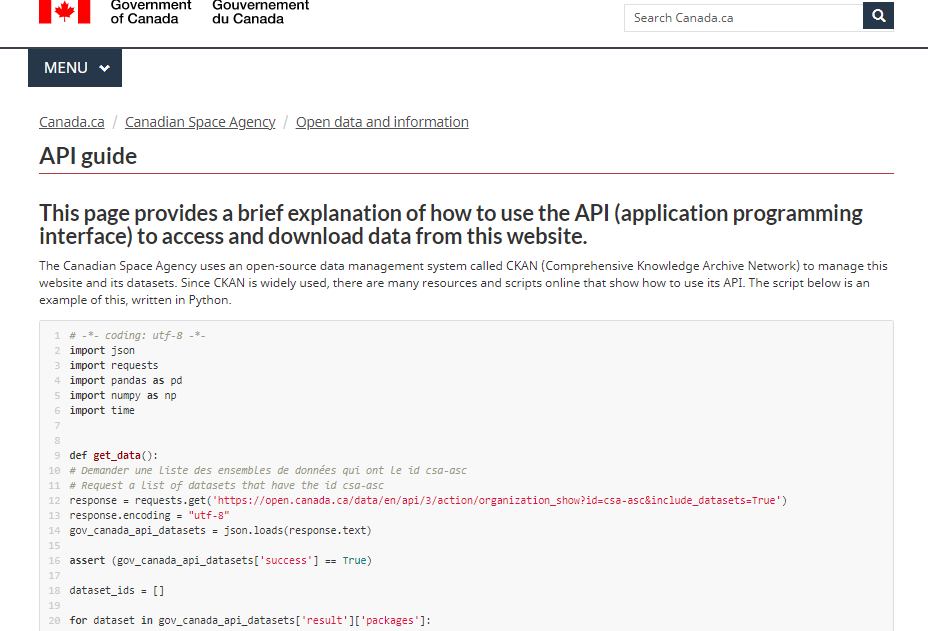Viewport: 928px width, 631px height.
Task: Visit the Open data and information page
Action: pos(381,121)
